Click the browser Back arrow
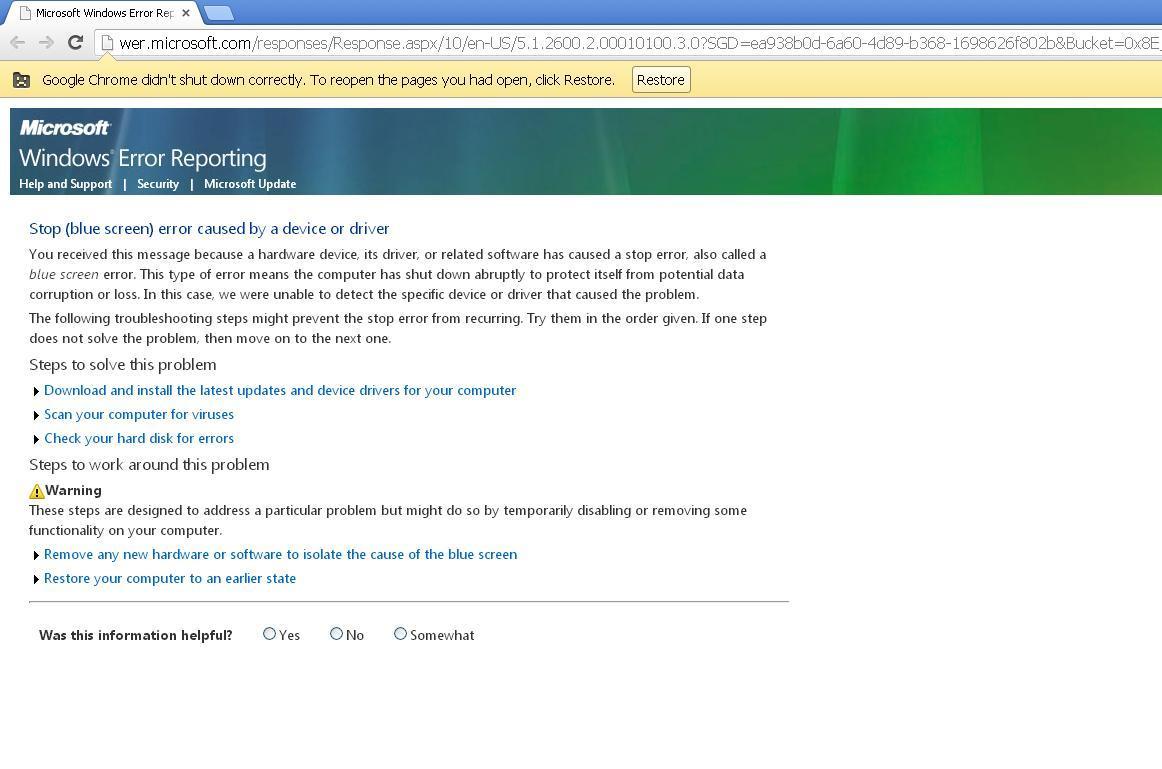The width and height of the screenshot is (1162, 769). tap(18, 42)
